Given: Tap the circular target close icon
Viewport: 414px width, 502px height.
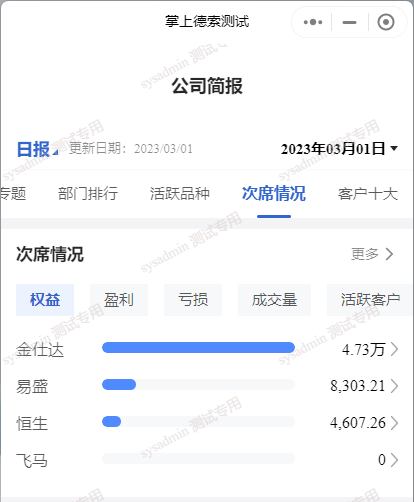Looking at the screenshot, I should (386, 22).
